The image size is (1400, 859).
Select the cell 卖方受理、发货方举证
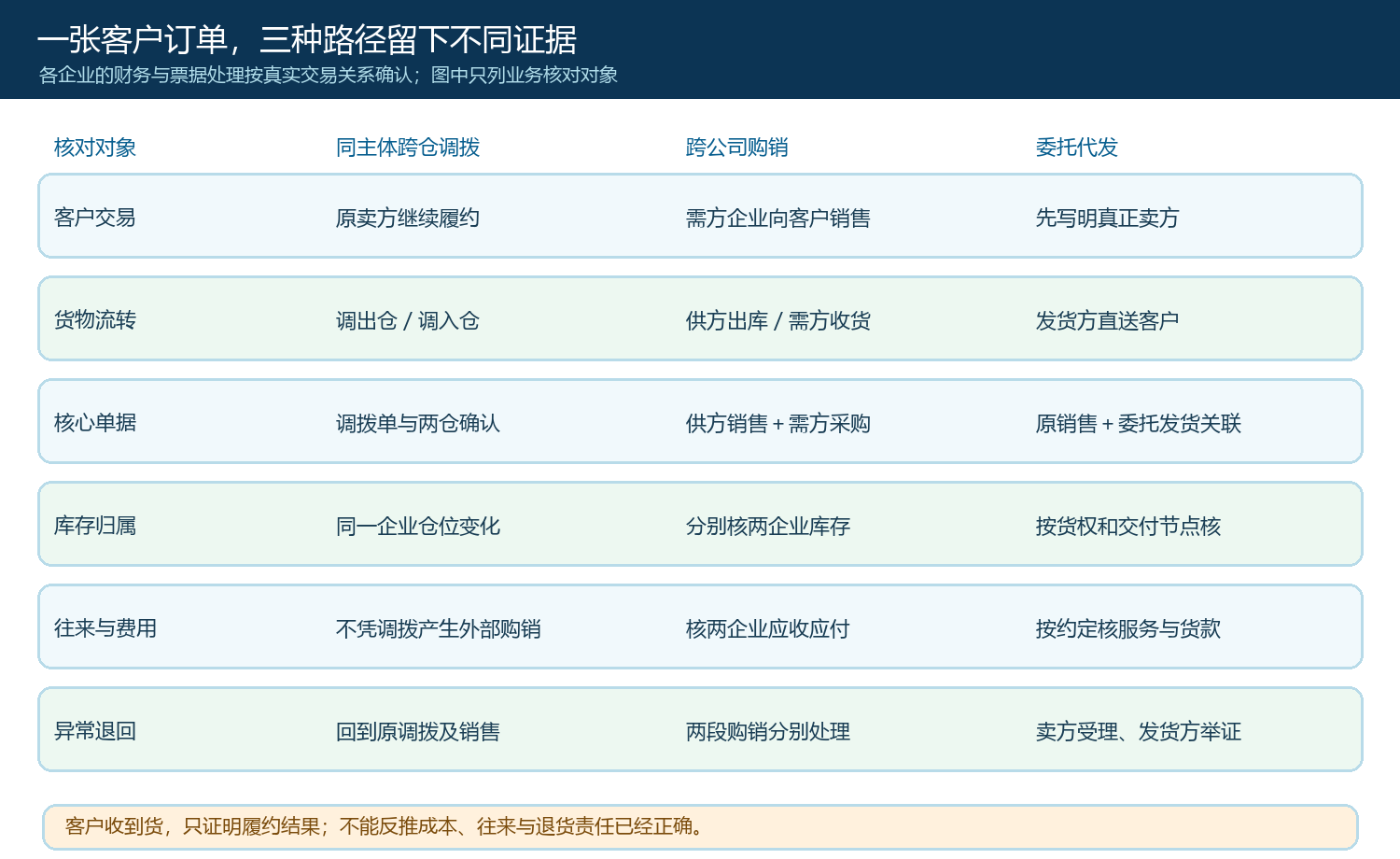[x=1139, y=731]
